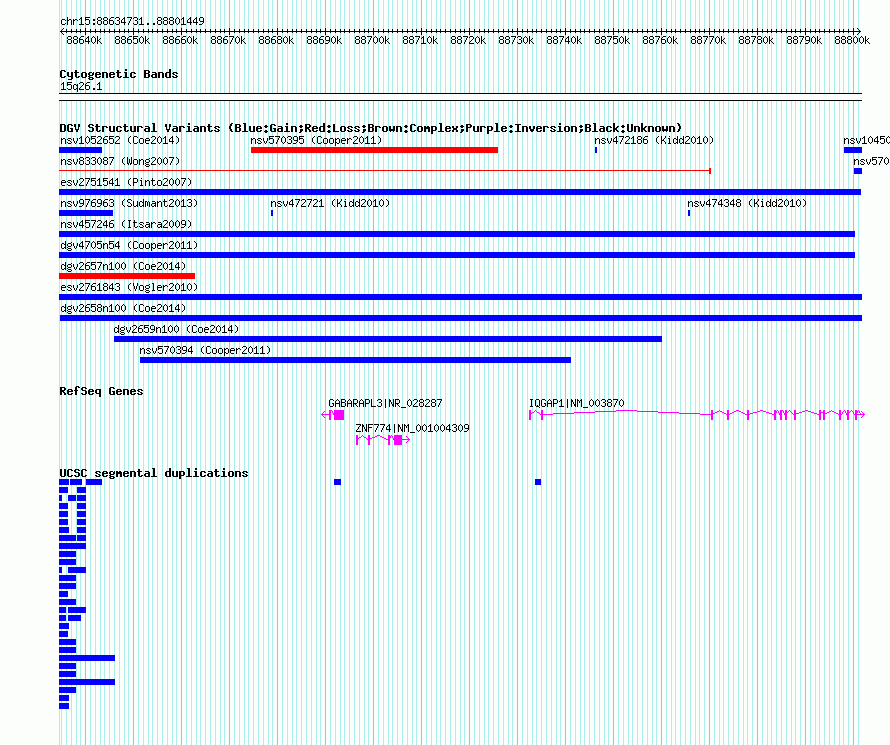The image size is (890, 745).
Task: Select the blue nsv570394 (Cooper2011) bar
Action: [x=355, y=360]
